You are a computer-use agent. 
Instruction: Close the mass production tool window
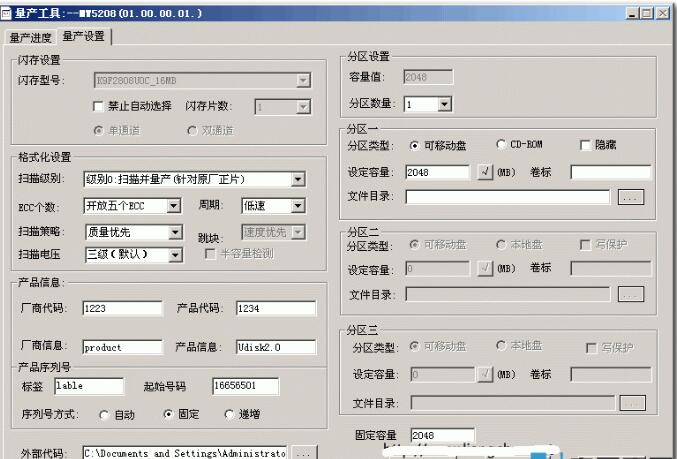click(663, 13)
